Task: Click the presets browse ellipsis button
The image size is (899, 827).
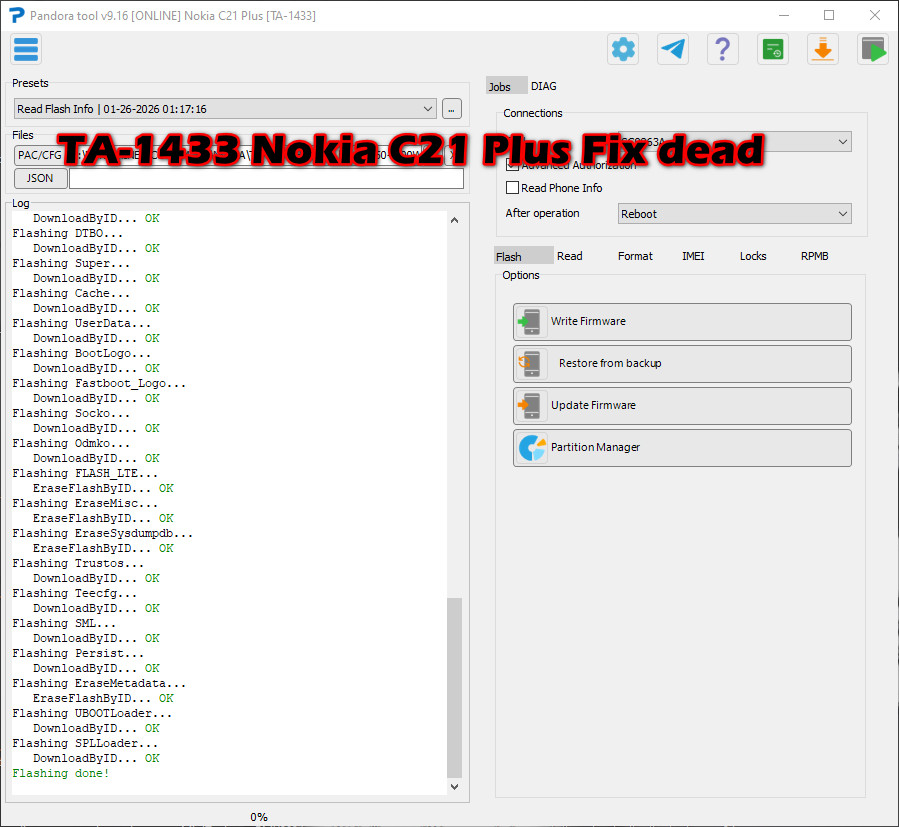Action: click(x=452, y=109)
